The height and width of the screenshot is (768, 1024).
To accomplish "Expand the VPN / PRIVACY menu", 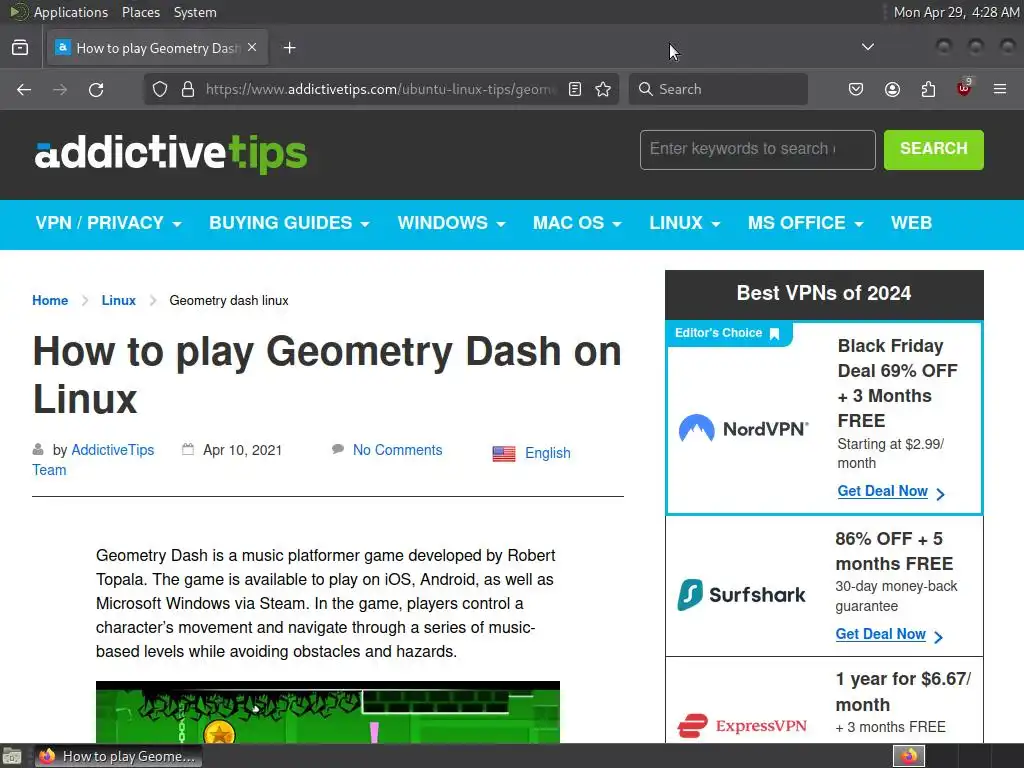I will [x=108, y=223].
